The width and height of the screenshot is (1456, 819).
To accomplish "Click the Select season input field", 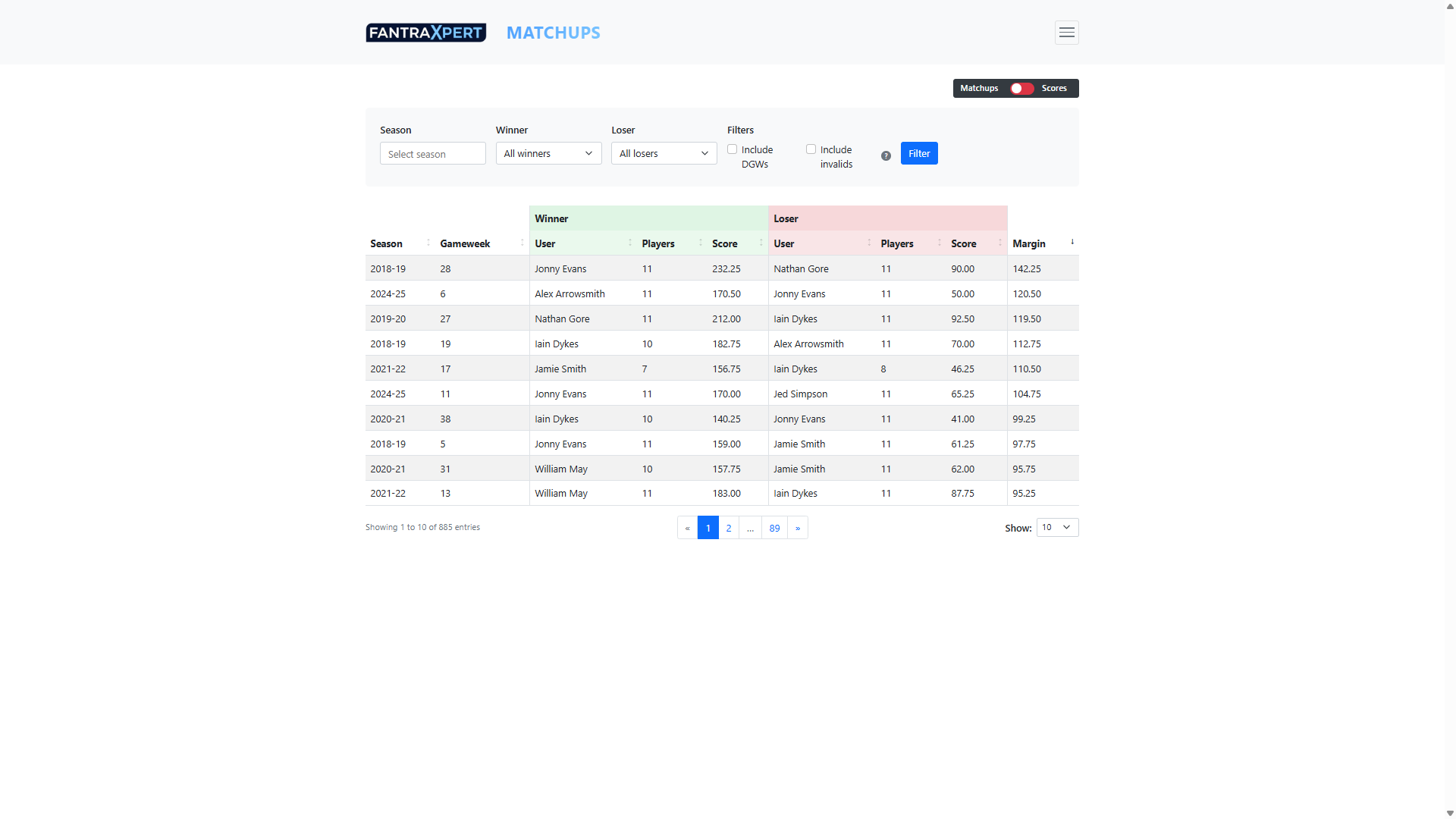I will click(x=432, y=154).
